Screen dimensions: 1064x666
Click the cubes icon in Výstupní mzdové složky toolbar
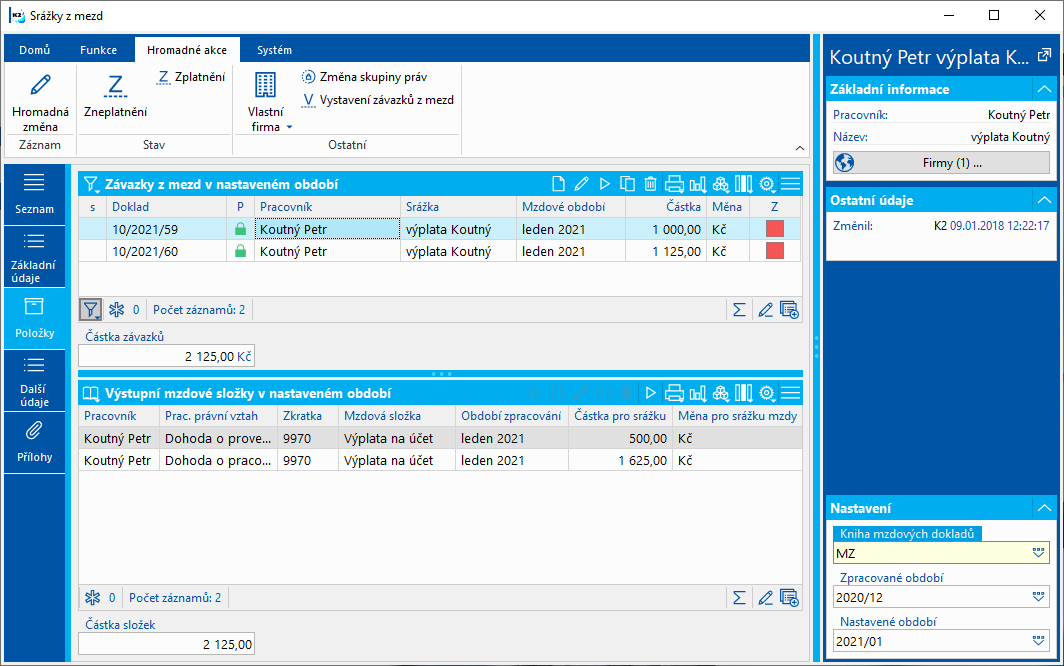[x=721, y=393]
